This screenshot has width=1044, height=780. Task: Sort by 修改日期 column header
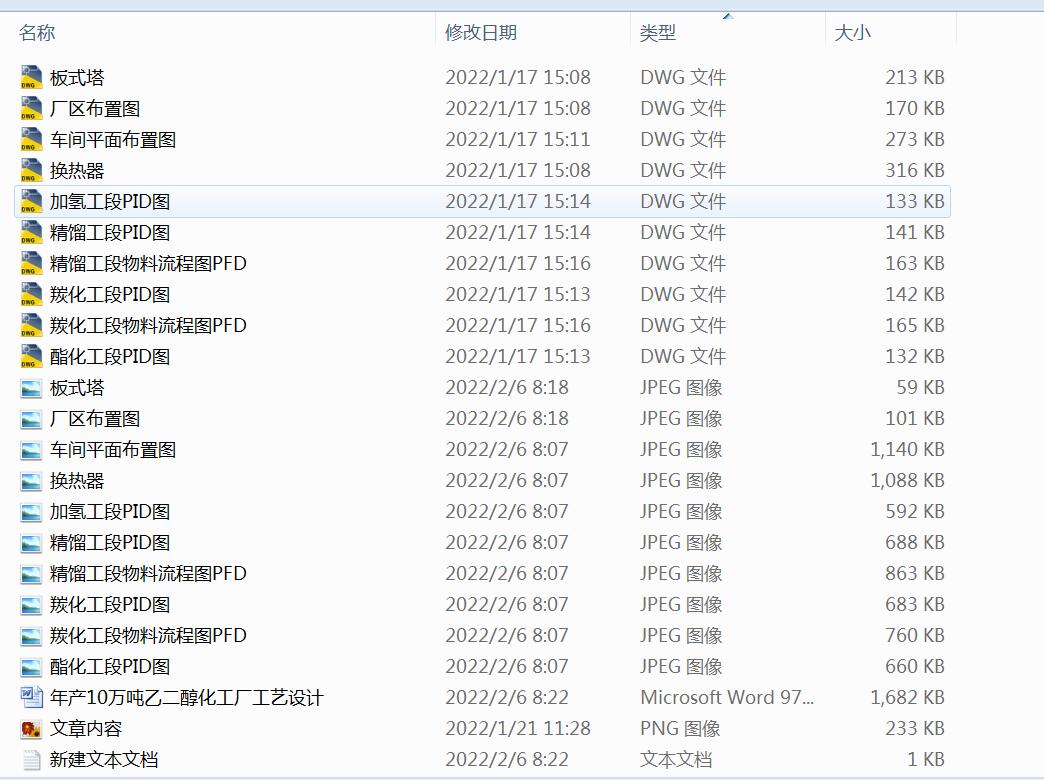click(x=481, y=32)
